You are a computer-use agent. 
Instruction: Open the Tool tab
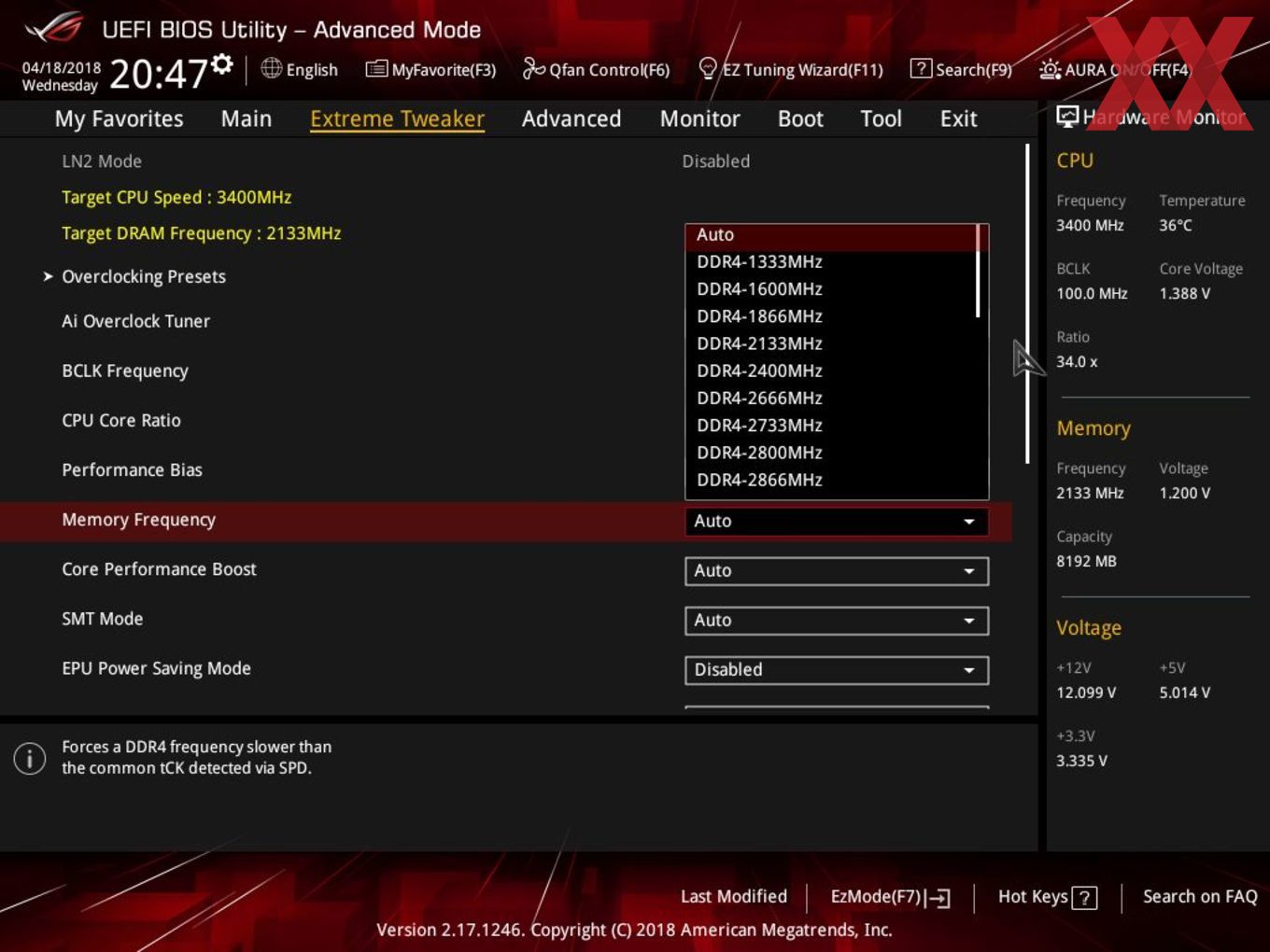[881, 119]
